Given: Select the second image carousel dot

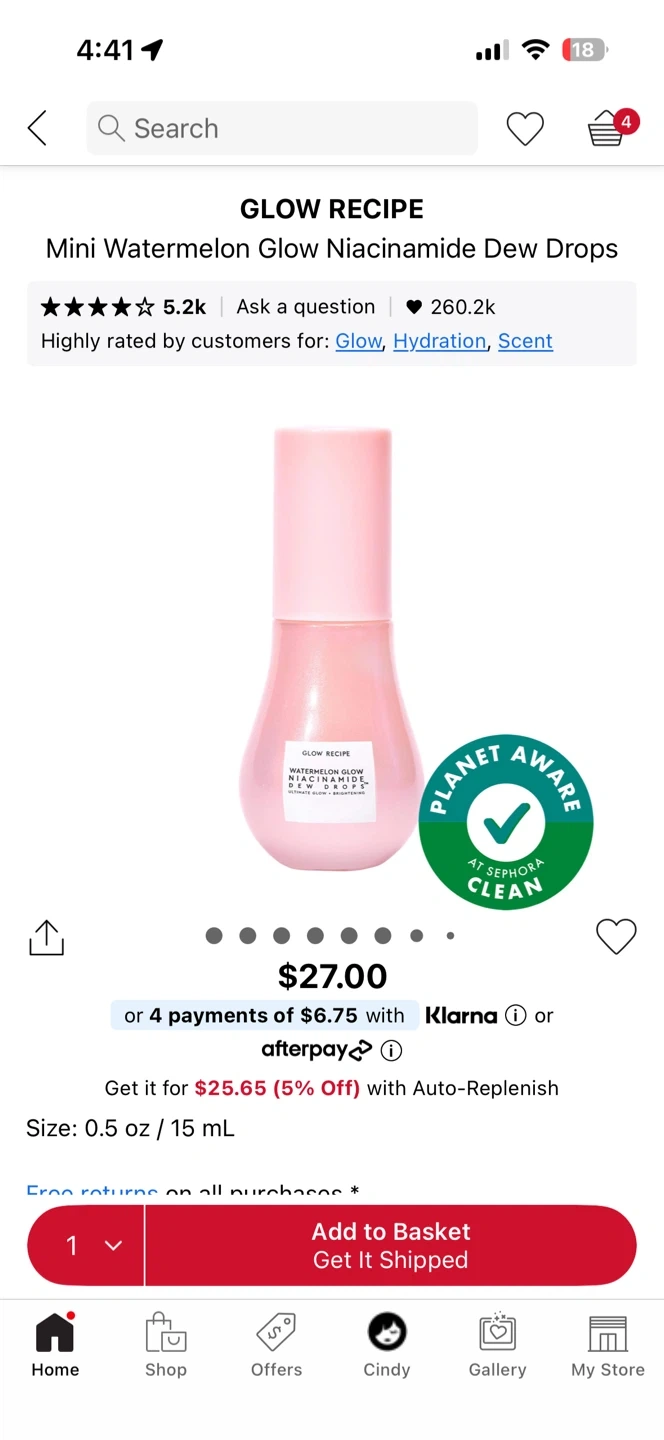Looking at the screenshot, I should point(248,936).
